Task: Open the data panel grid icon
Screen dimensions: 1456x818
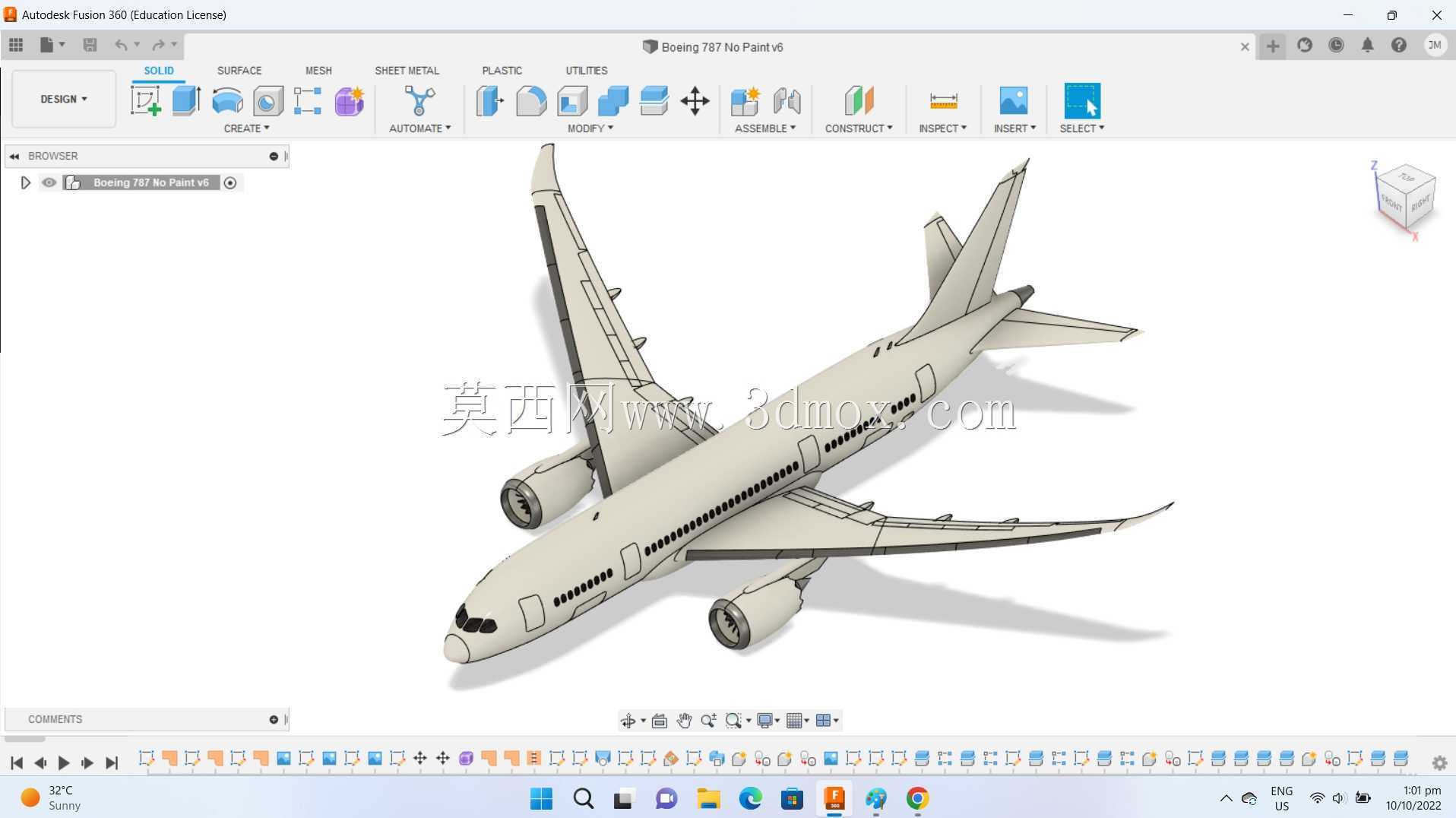Action: pyautogui.click(x=16, y=45)
